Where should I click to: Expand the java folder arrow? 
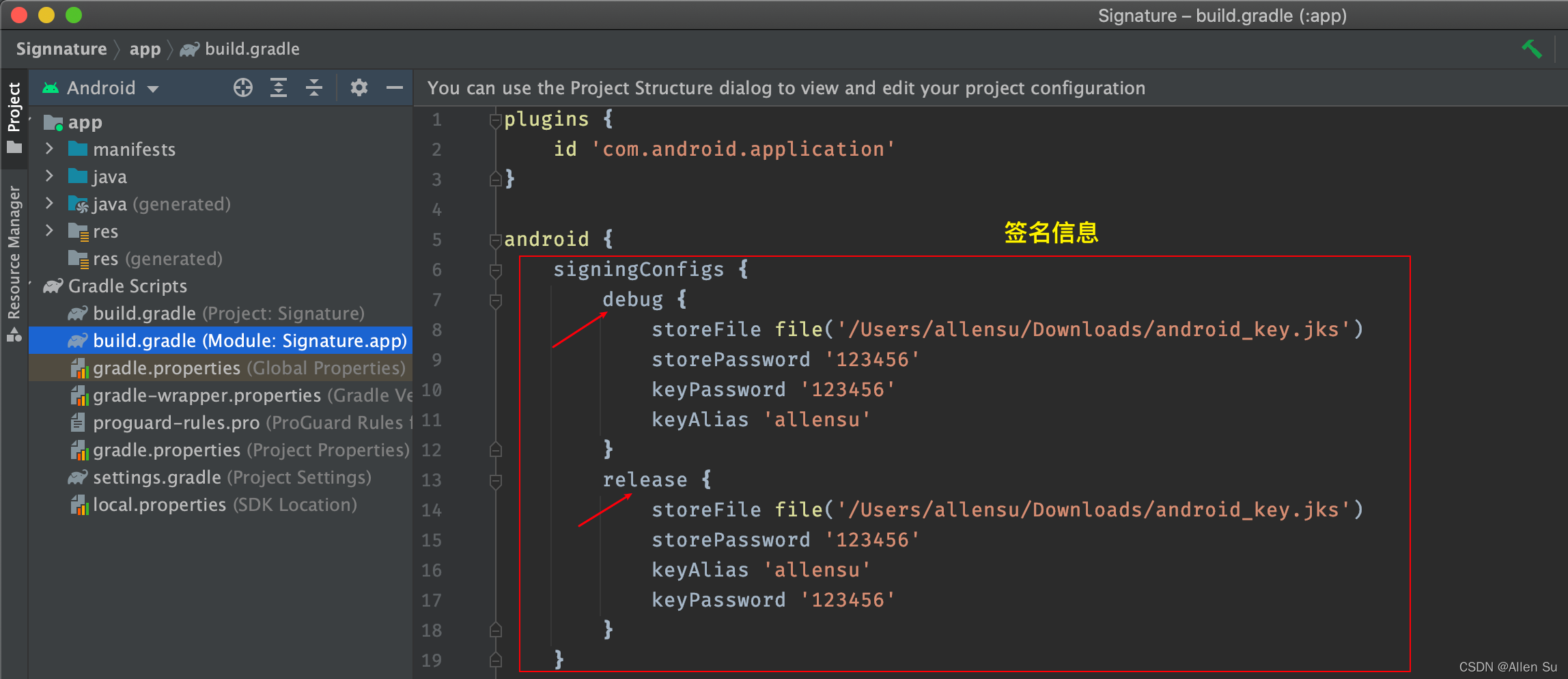[49, 176]
